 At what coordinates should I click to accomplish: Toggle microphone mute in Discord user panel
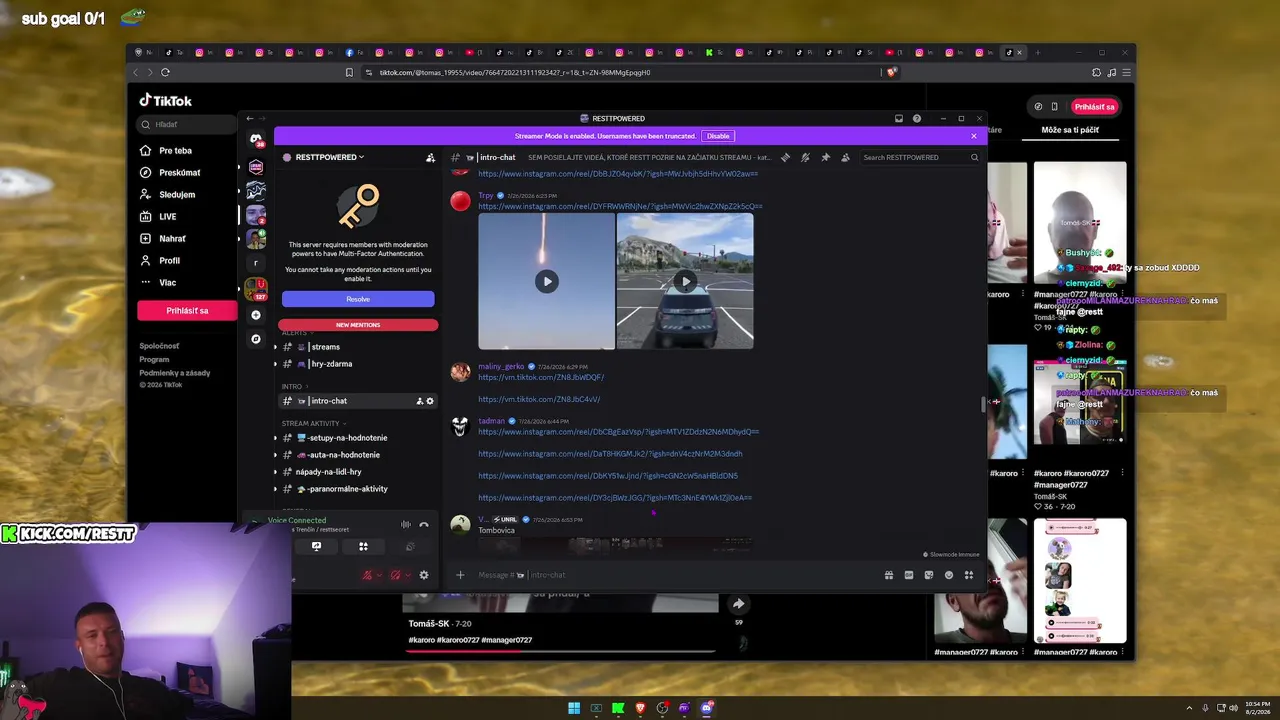pos(367,575)
